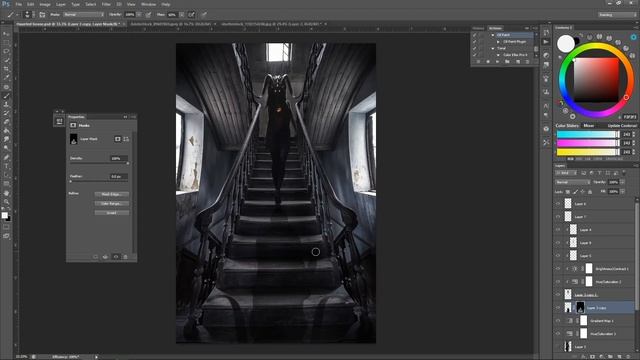This screenshot has width=640, height=360.
Task: Open the layer filter Kind dropdown
Action: click(x=566, y=173)
